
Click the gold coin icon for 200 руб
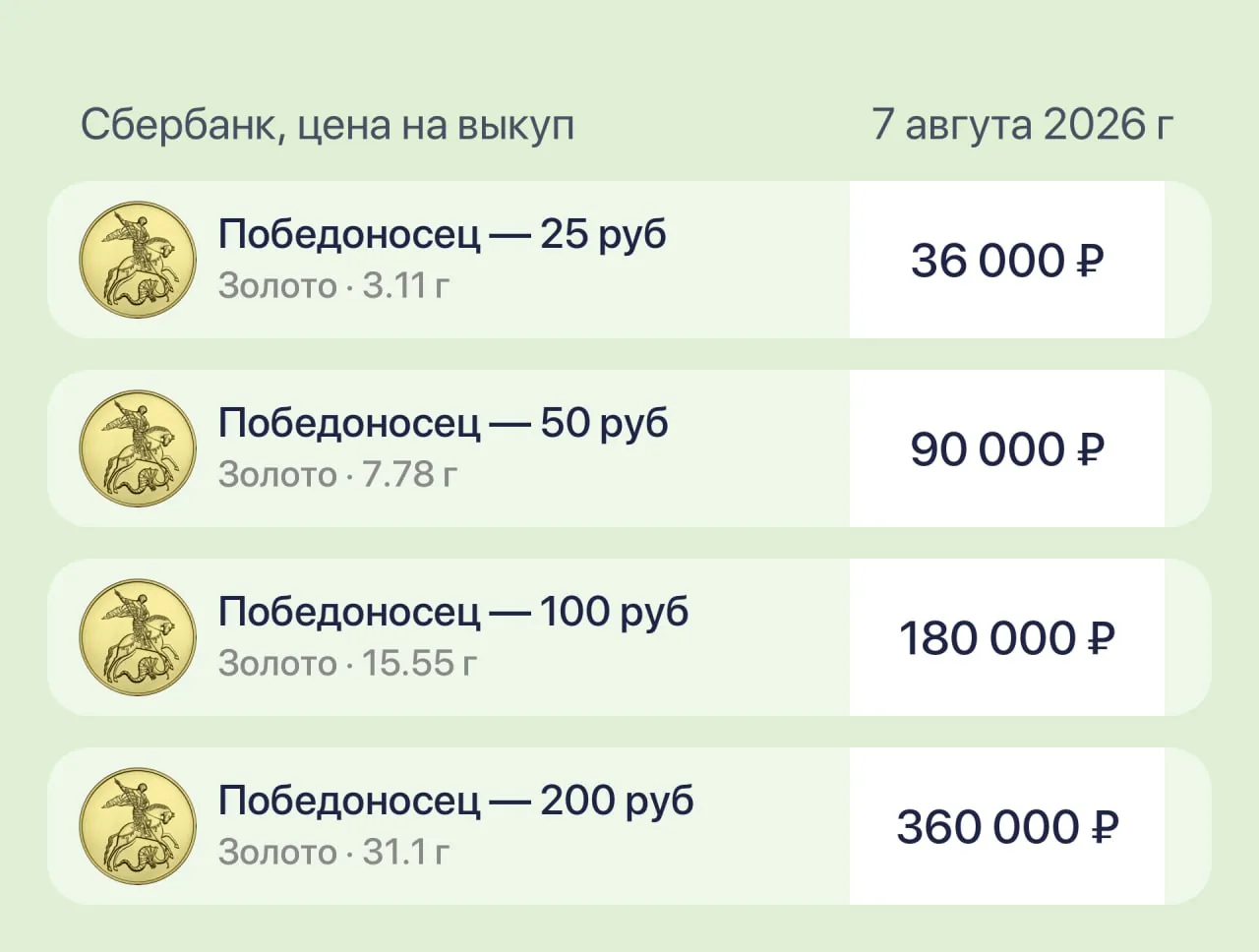click(138, 826)
